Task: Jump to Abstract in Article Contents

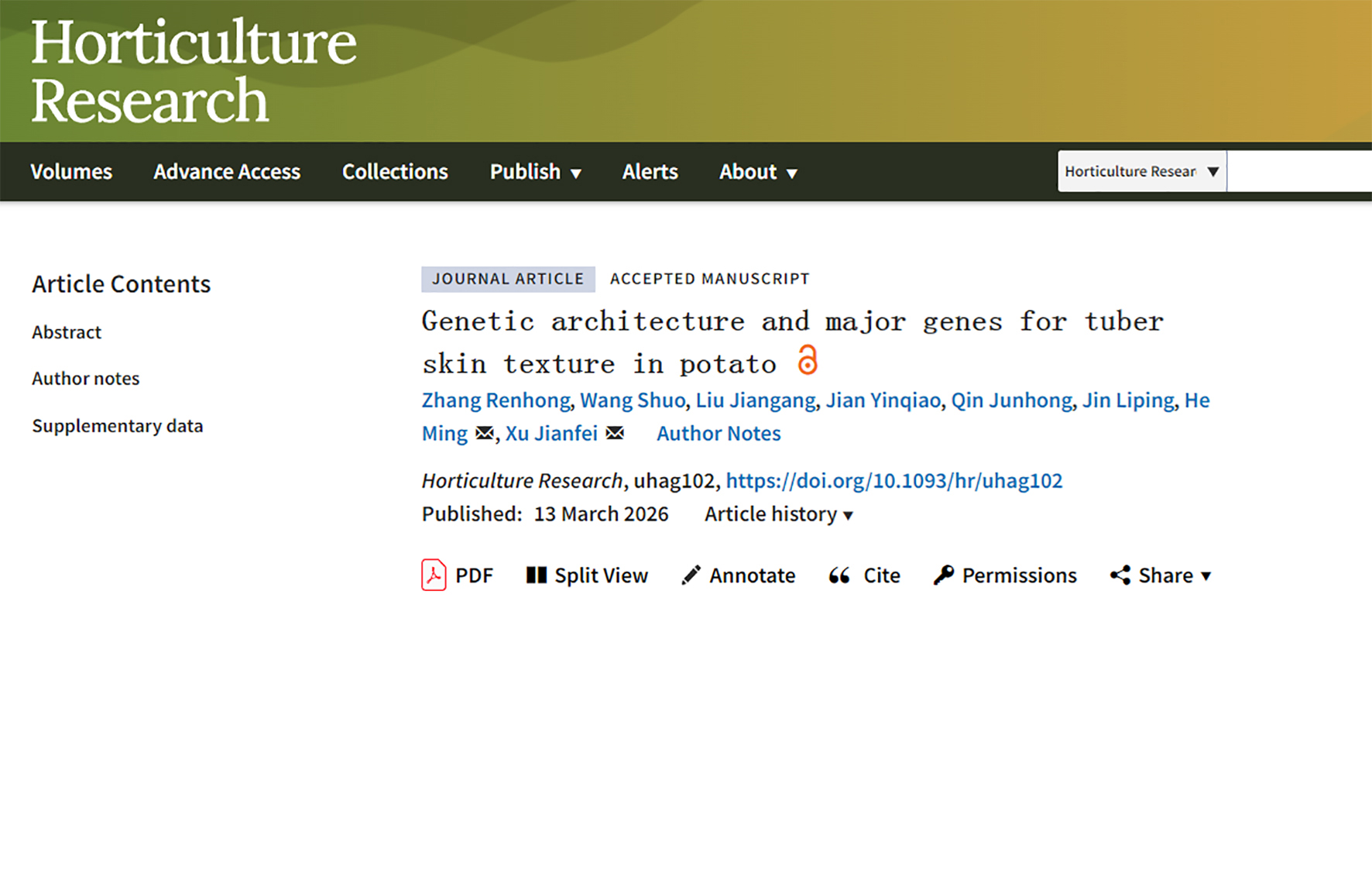Action: 67,332
